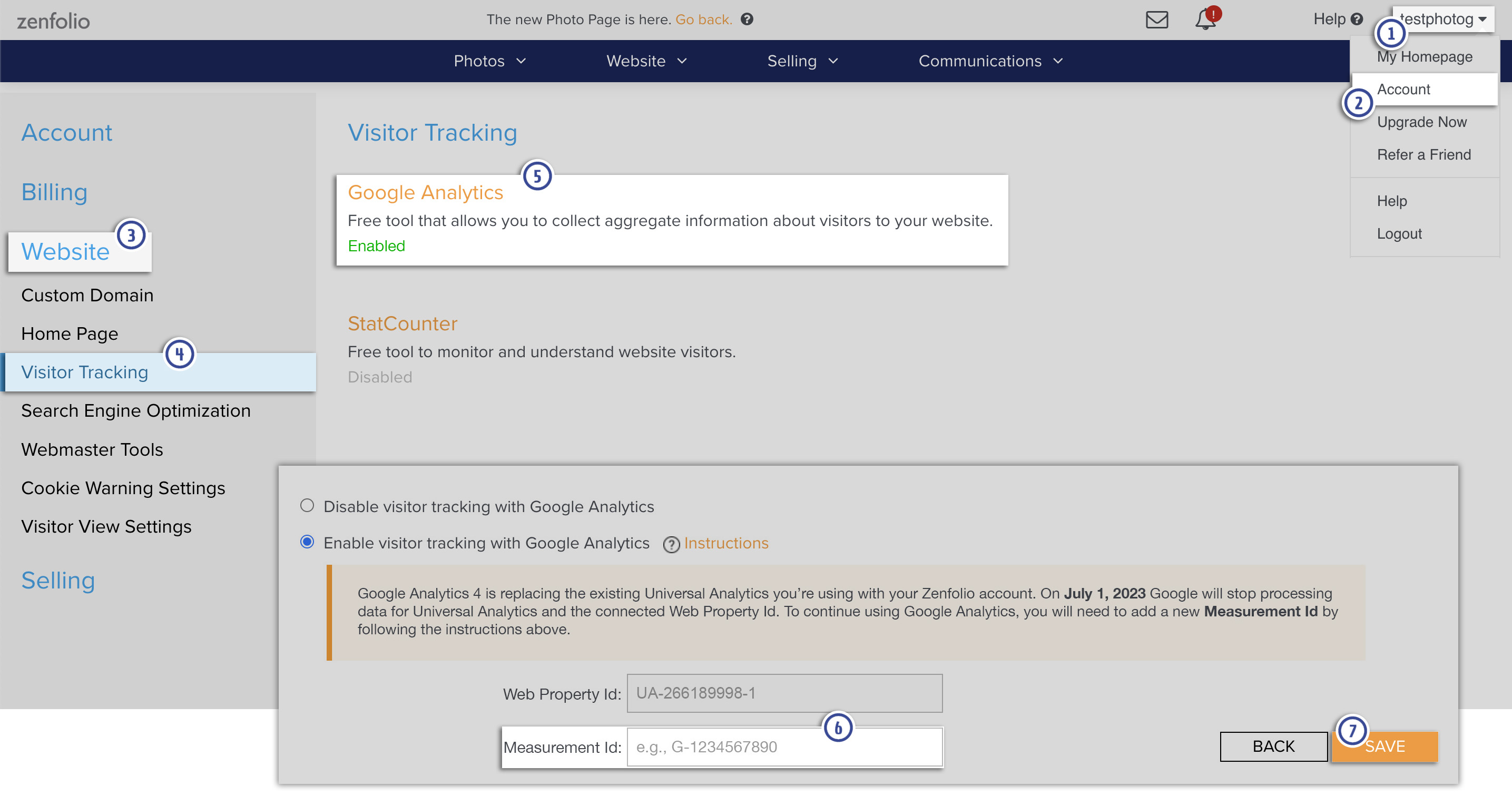Expand the Website navigation menu
This screenshot has height=805, width=1512.
point(646,61)
